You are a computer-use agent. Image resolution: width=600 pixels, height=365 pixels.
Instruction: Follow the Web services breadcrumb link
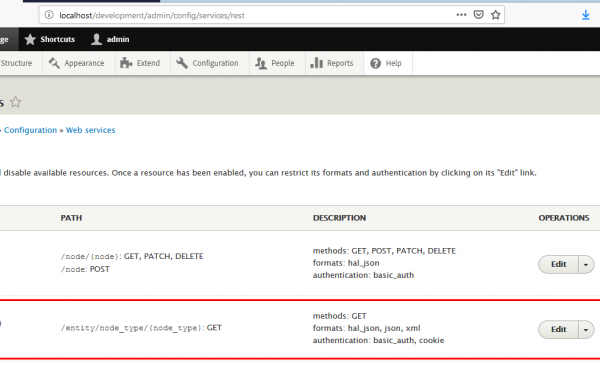[90, 130]
